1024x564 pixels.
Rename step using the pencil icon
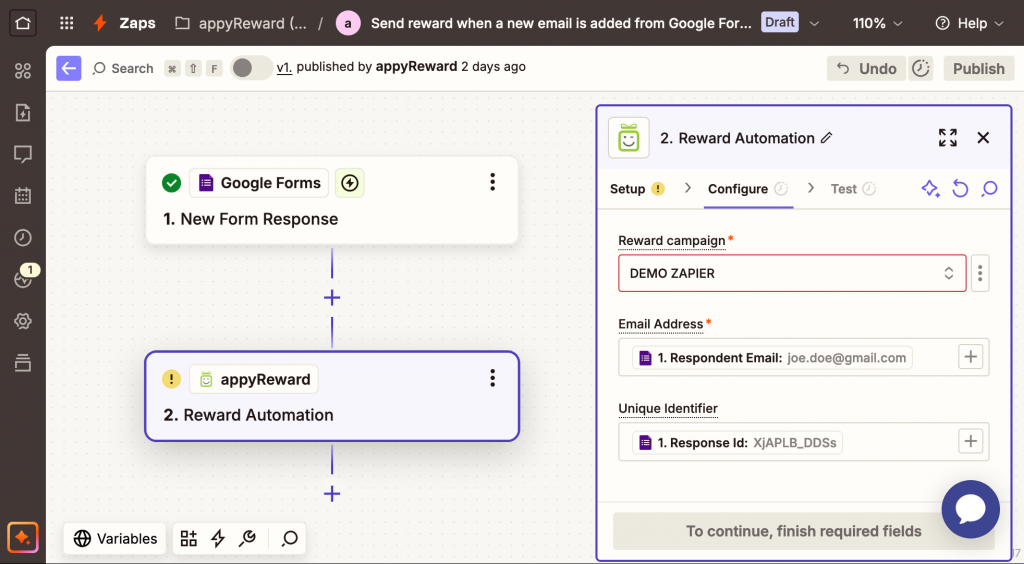(827, 138)
